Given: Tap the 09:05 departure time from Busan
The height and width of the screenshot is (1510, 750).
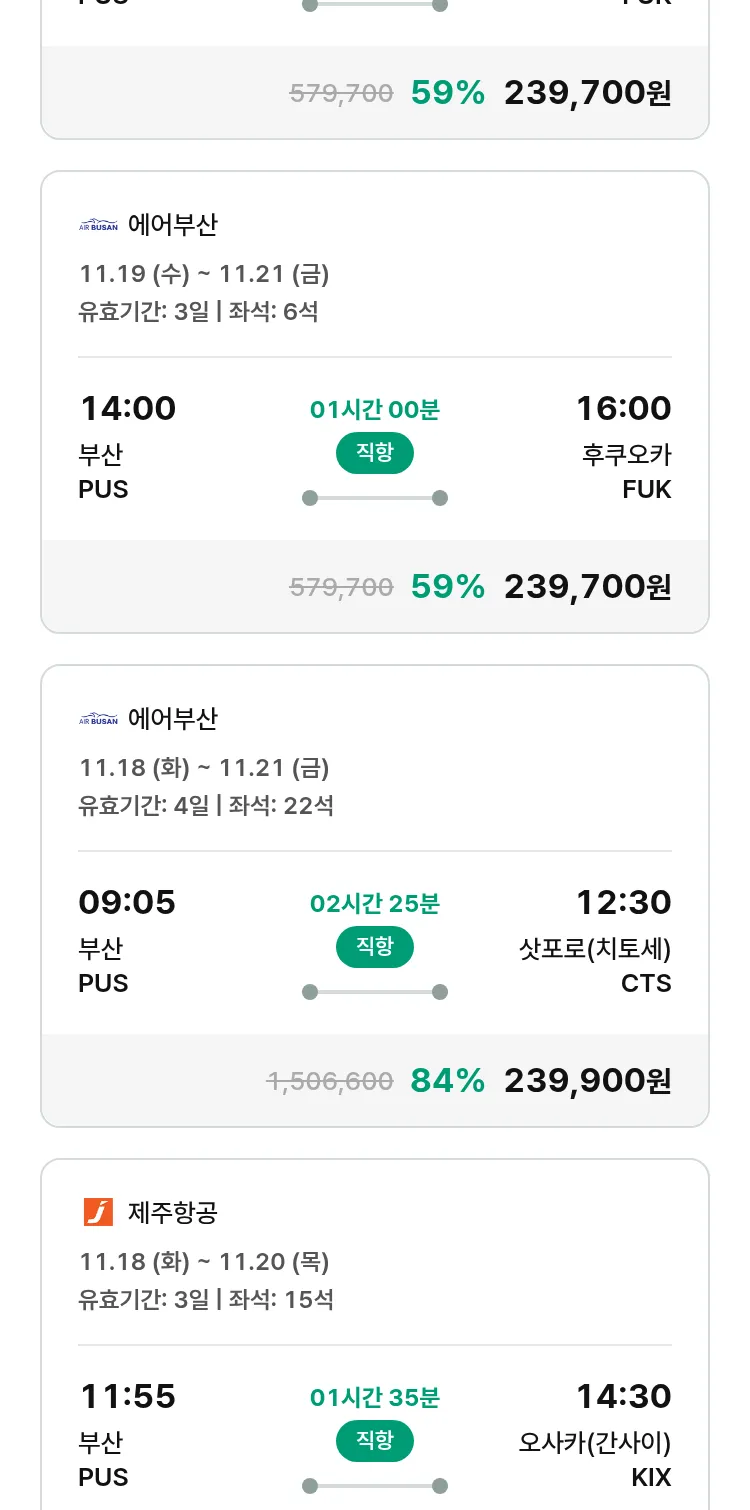Looking at the screenshot, I should [127, 902].
